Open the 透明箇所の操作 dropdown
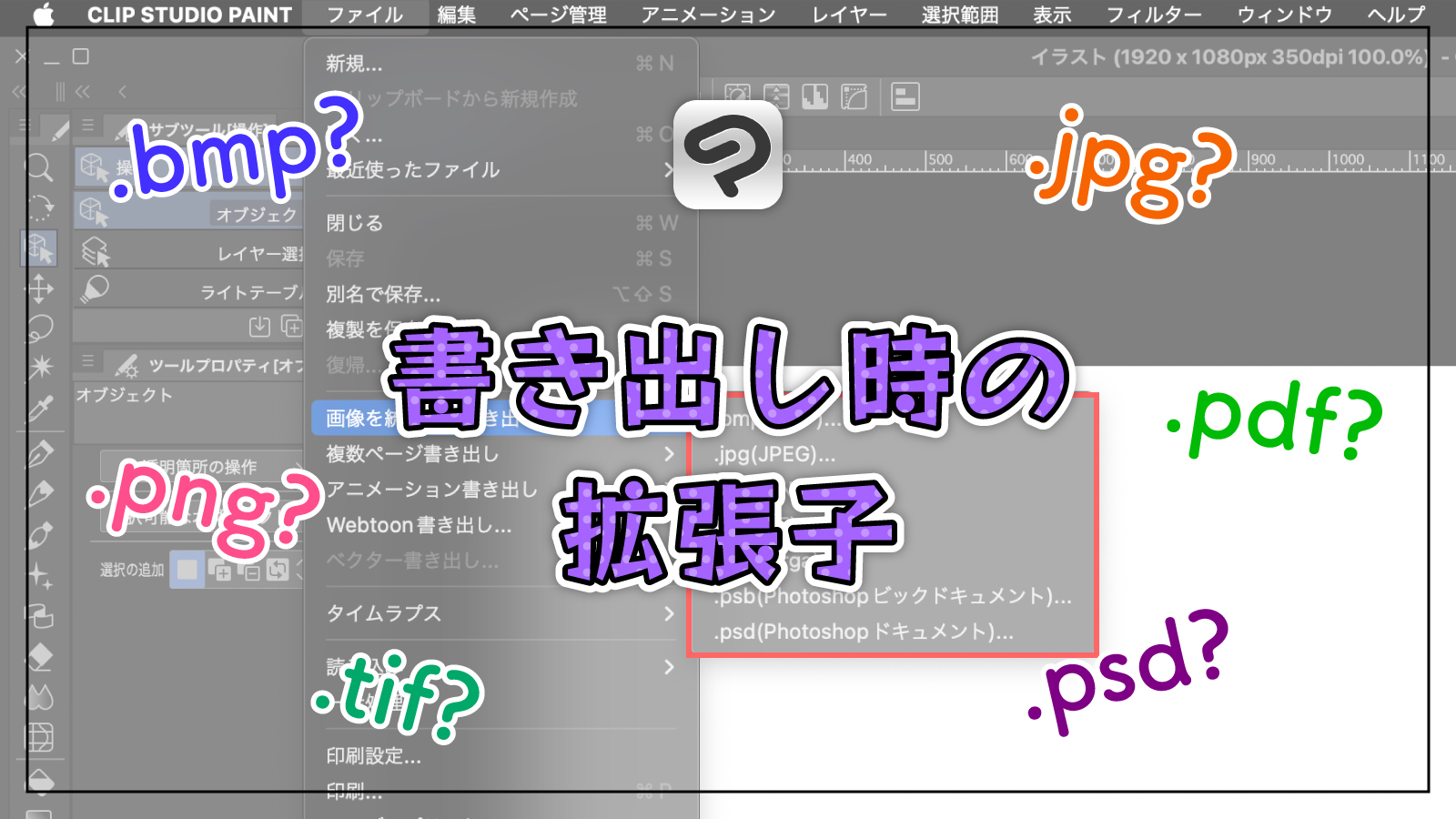Viewport: 1456px width, 819px height. pos(201,467)
